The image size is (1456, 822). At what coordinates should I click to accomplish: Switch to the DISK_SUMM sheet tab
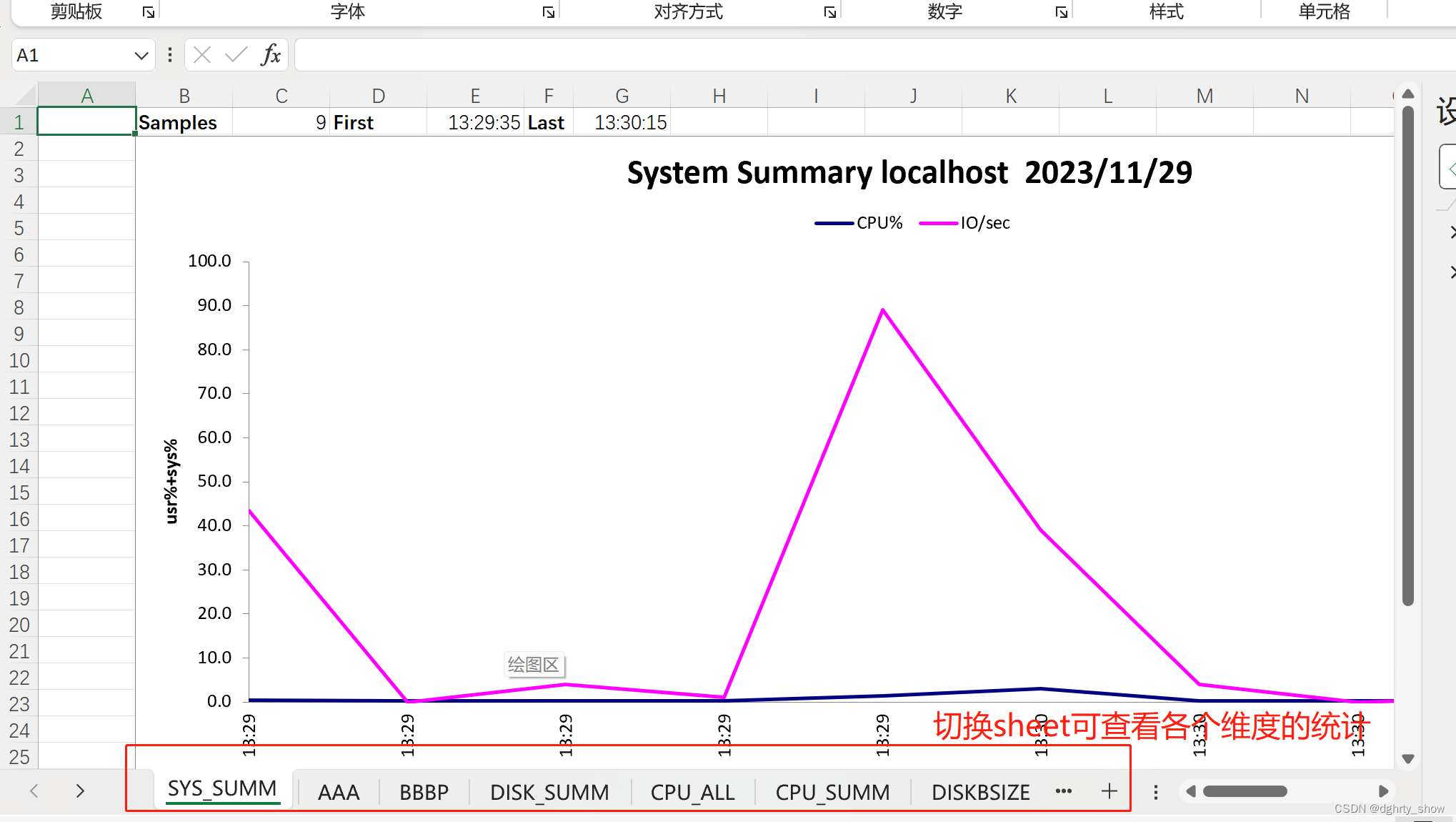tap(549, 792)
